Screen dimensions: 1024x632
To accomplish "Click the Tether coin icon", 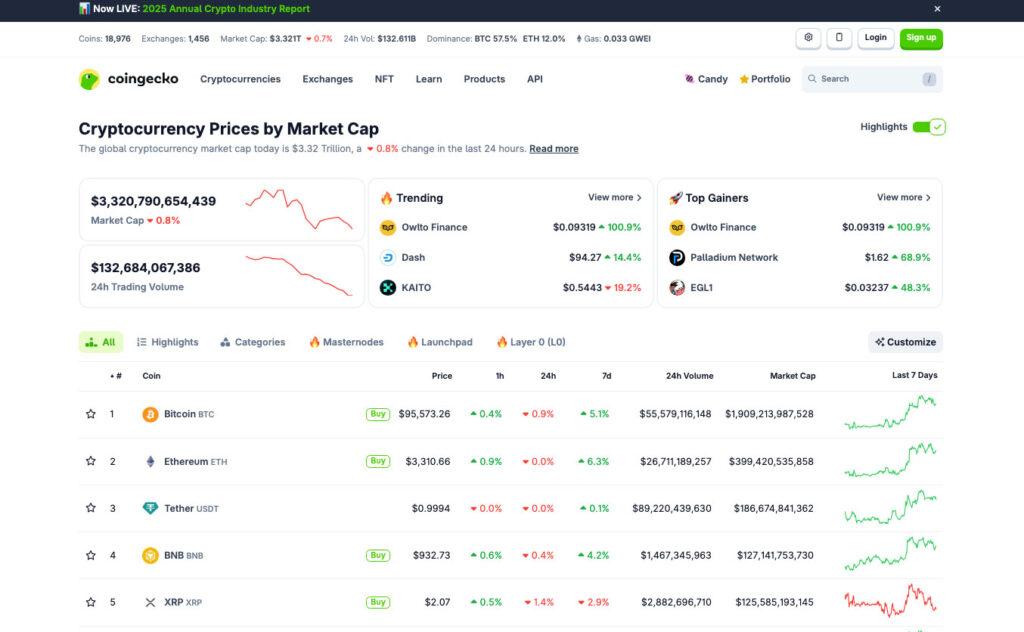I will (x=151, y=508).
